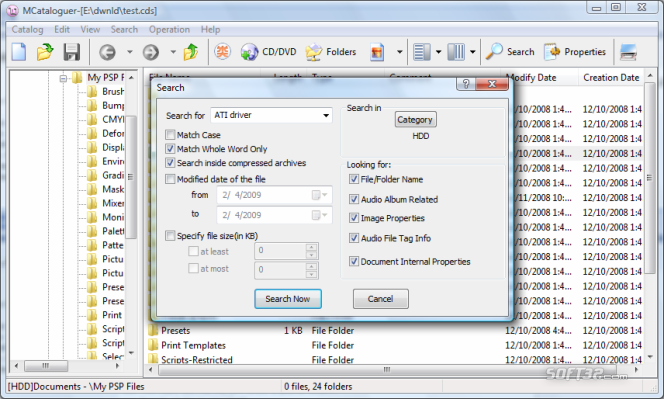Toggle Search inside compressed archives

tap(170, 163)
